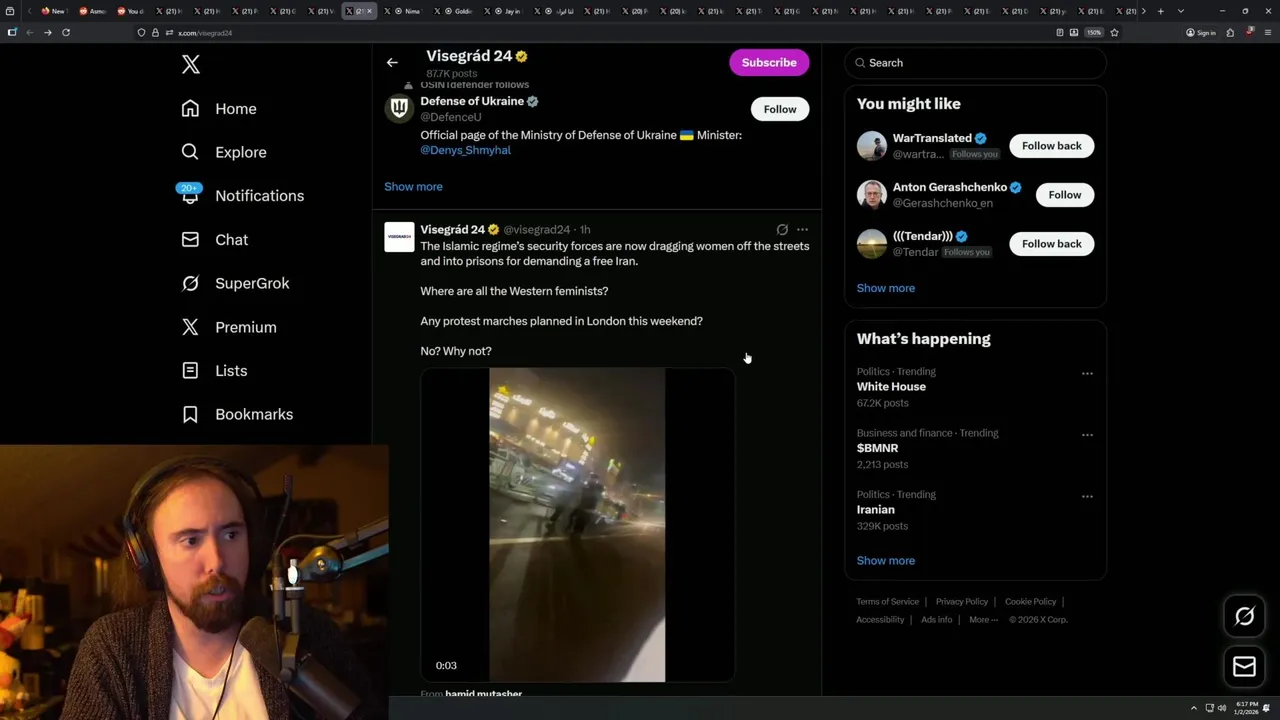Open more options for $BMNR trend
1280x720 pixels.
point(1087,435)
